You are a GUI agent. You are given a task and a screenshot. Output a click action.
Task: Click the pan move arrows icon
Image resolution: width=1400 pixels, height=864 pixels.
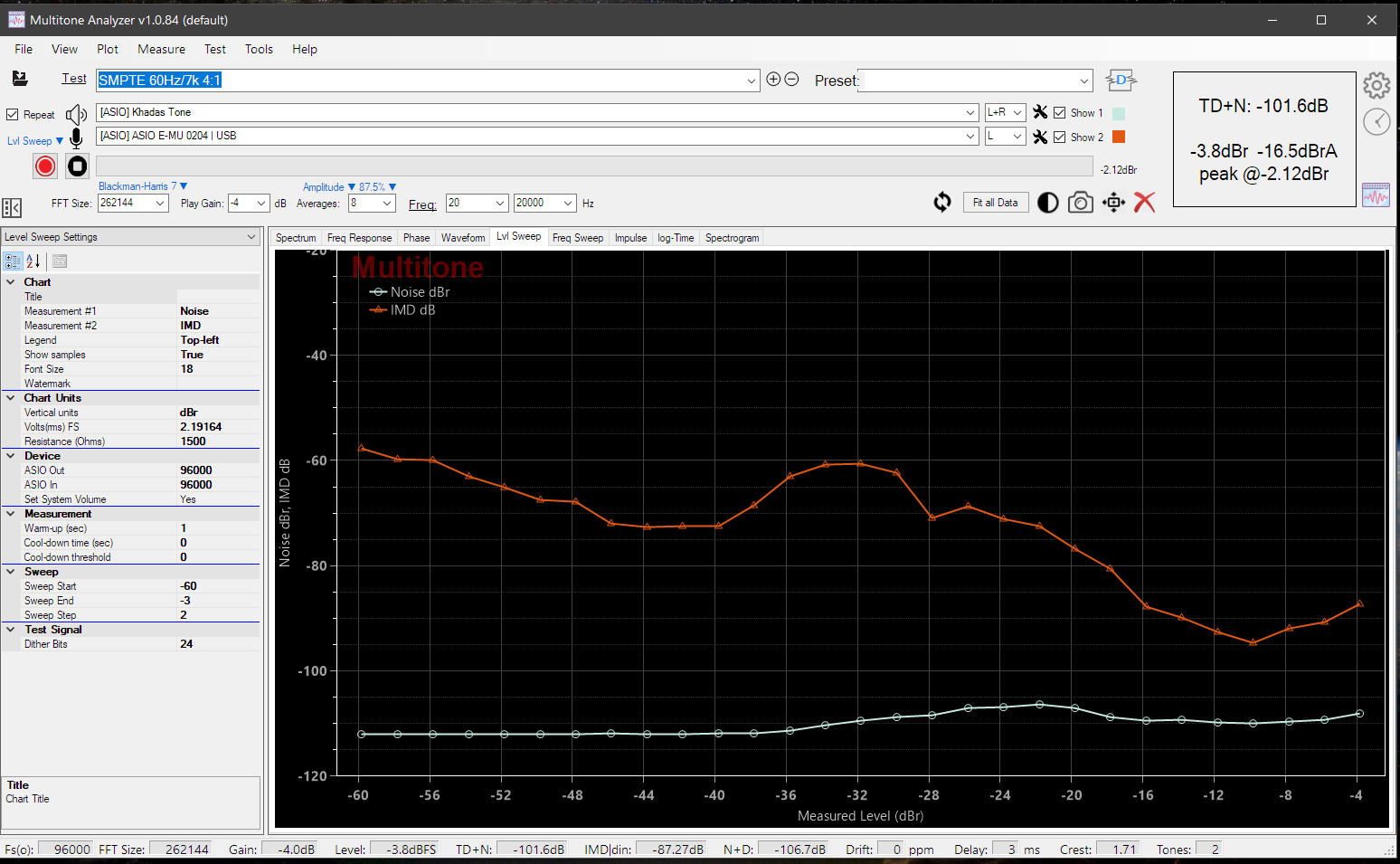[x=1113, y=203]
